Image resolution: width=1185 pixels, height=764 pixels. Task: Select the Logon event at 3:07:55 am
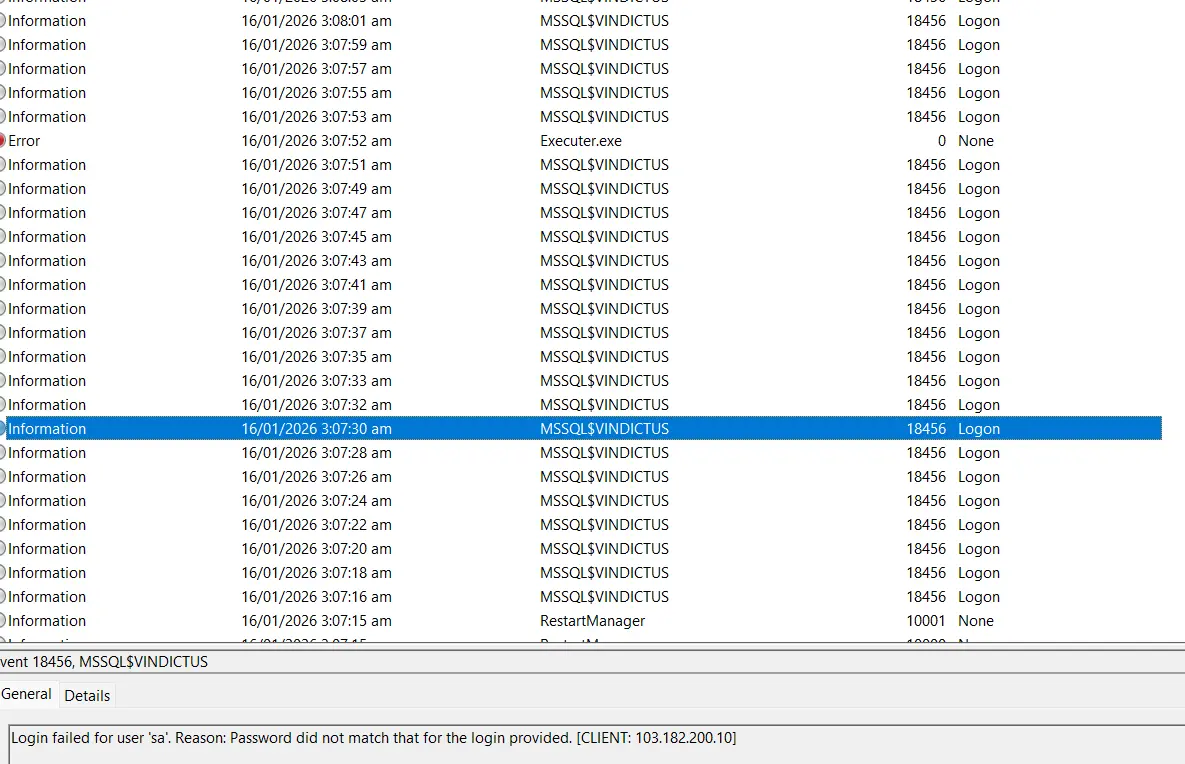point(580,92)
